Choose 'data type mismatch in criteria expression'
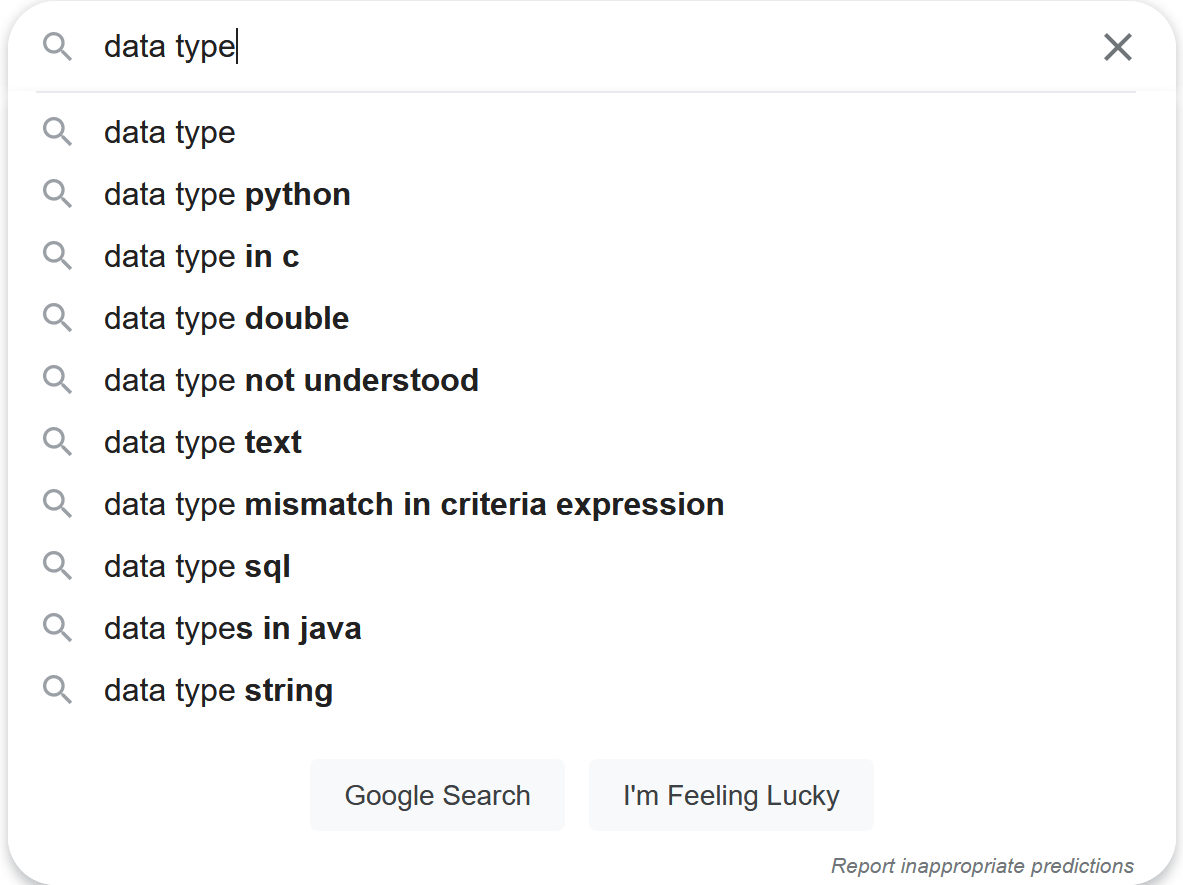 click(413, 505)
